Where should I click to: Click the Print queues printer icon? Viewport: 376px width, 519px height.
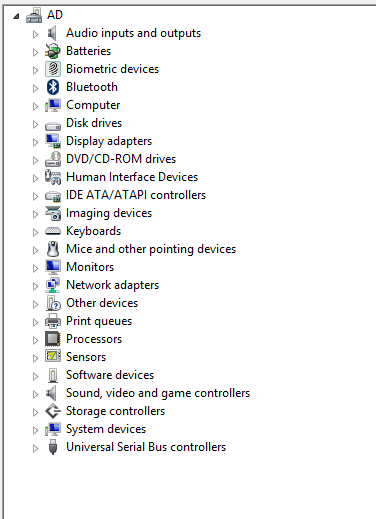(53, 321)
